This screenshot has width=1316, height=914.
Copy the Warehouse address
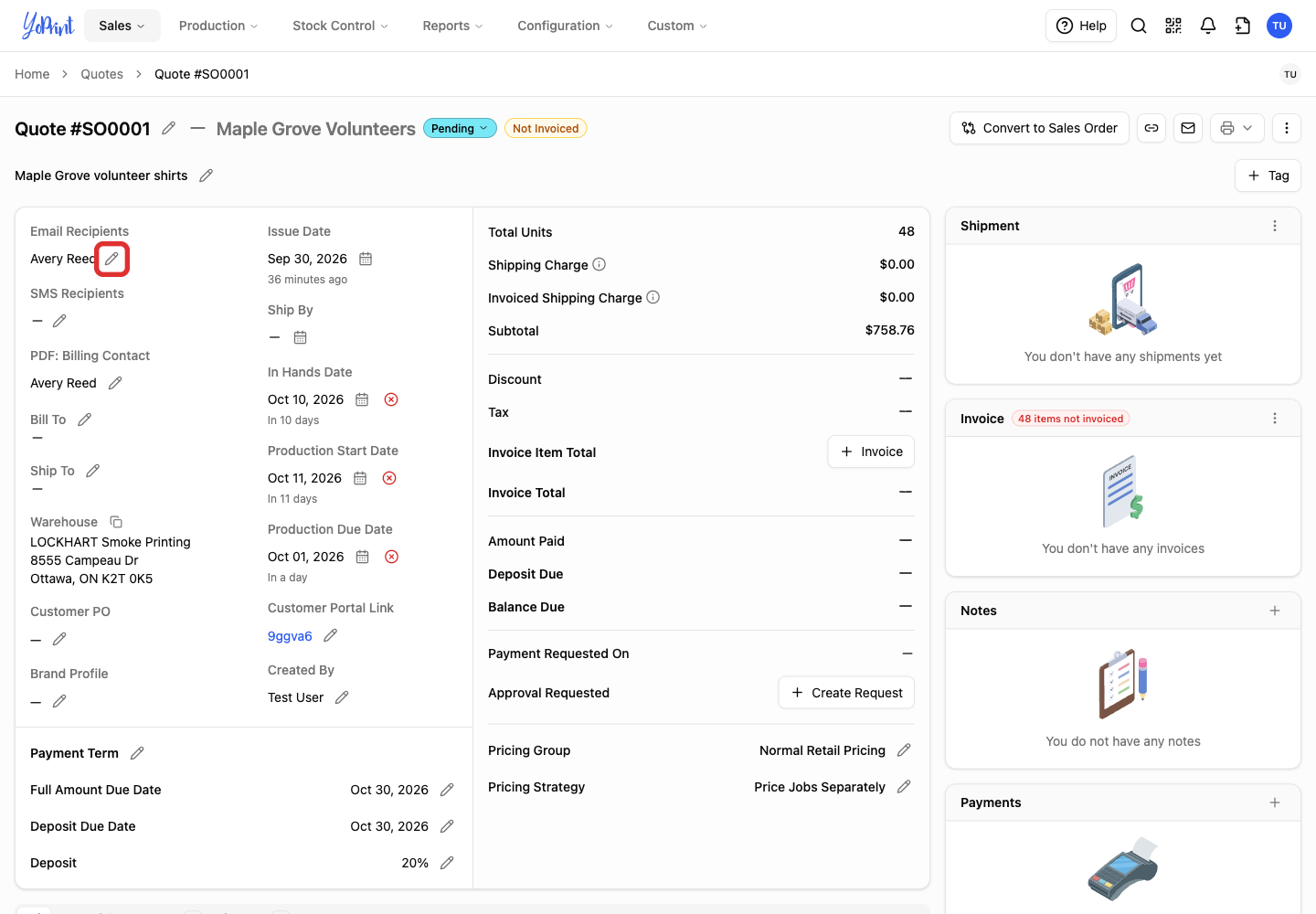point(116,522)
